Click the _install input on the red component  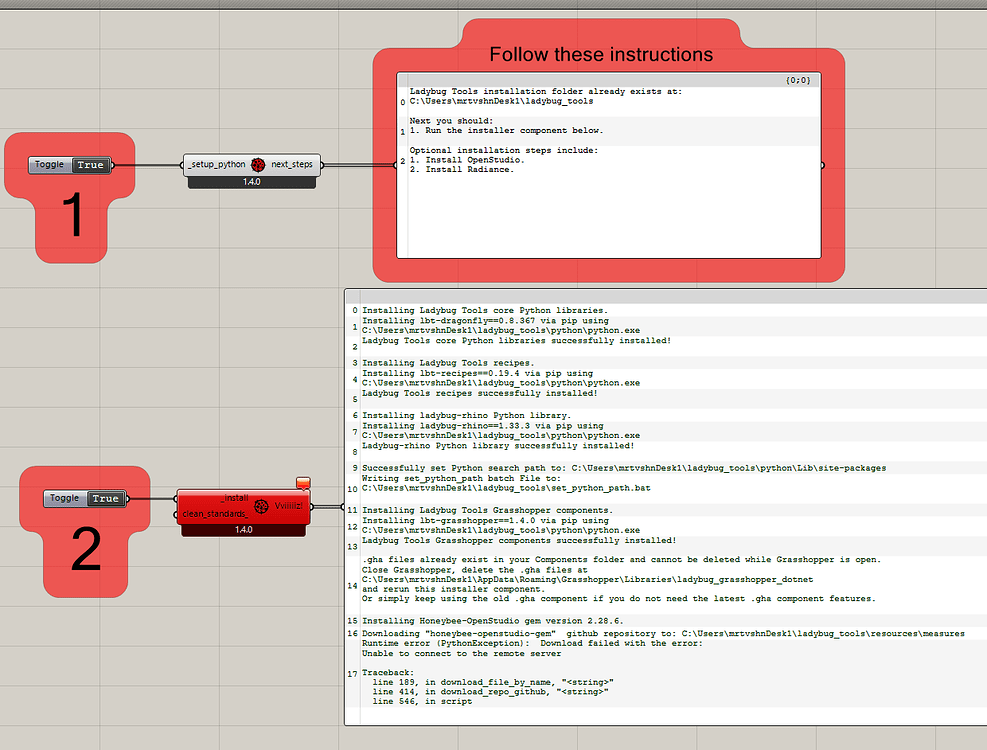(x=235, y=498)
